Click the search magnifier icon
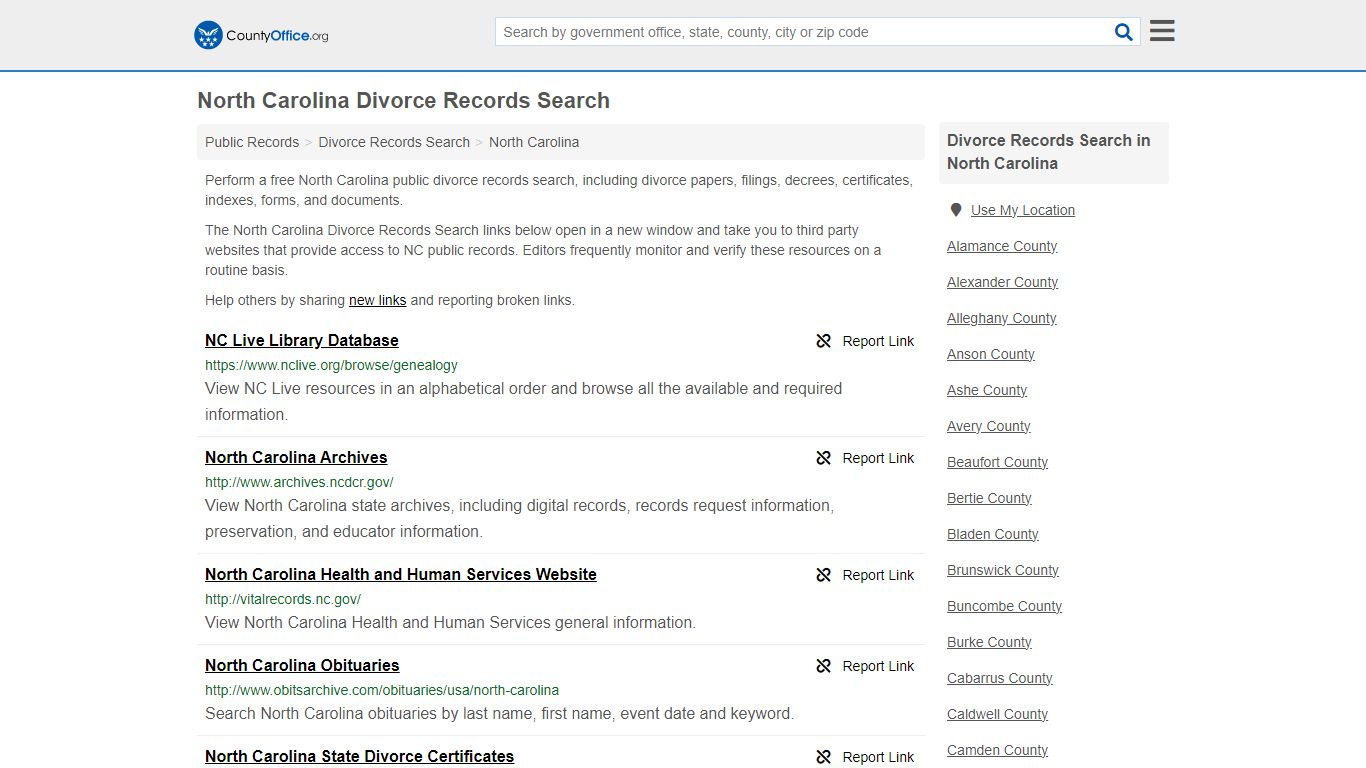This screenshot has width=1366, height=768. 1124,32
